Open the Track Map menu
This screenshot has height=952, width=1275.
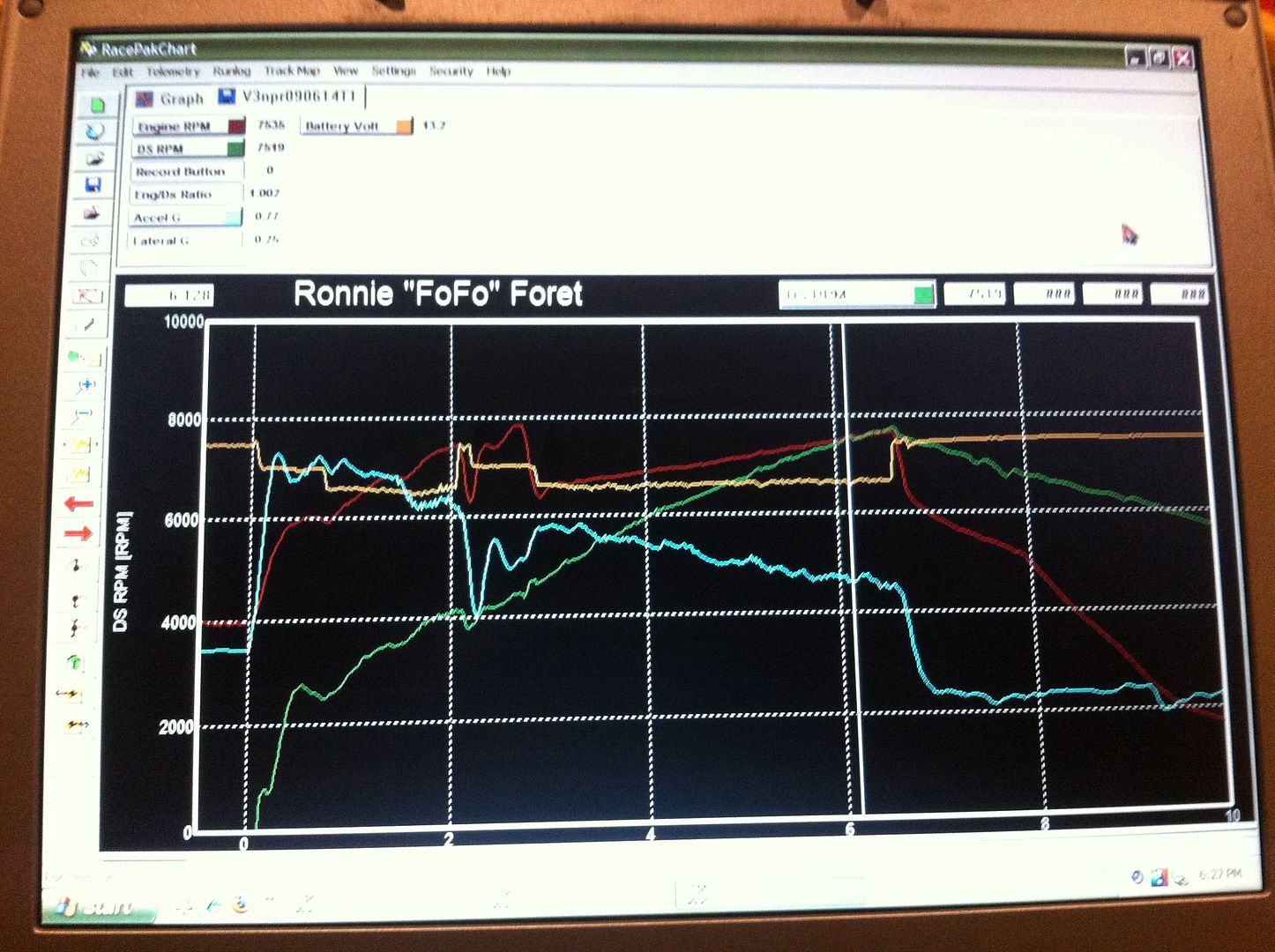click(292, 71)
